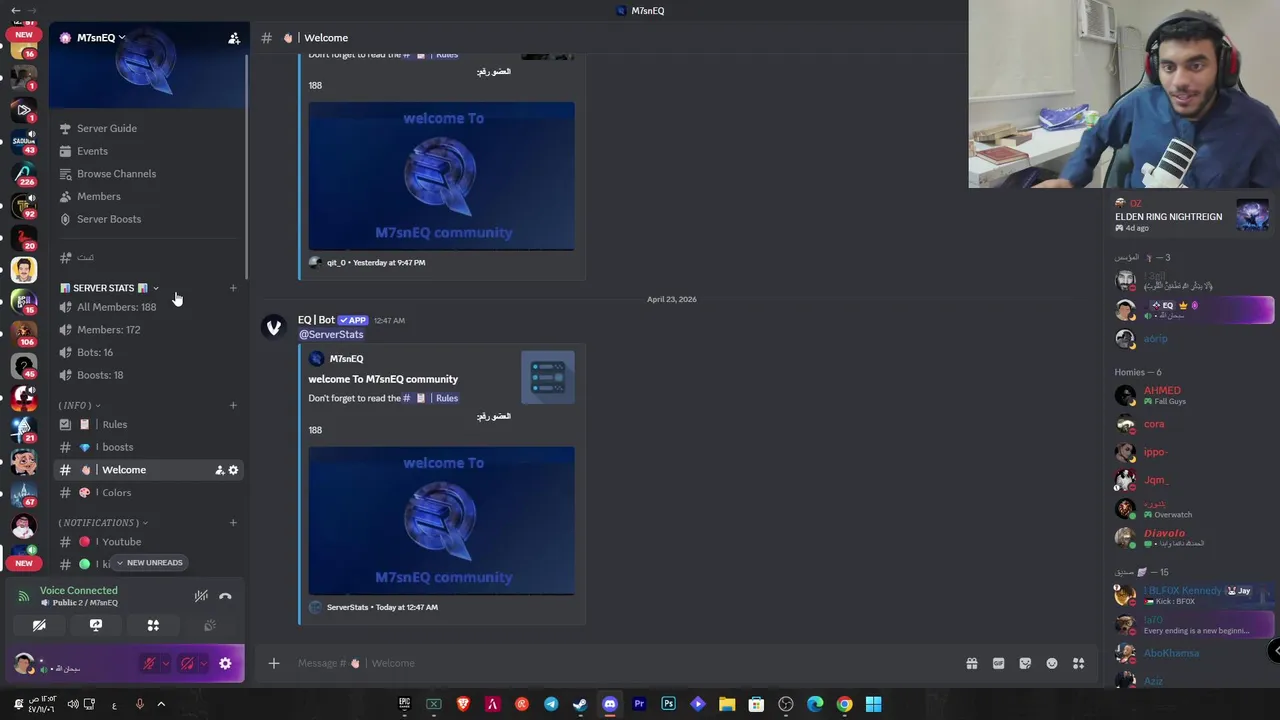Undeafen the headphones in user panel
The width and height of the screenshot is (1280, 720).
[x=187, y=663]
